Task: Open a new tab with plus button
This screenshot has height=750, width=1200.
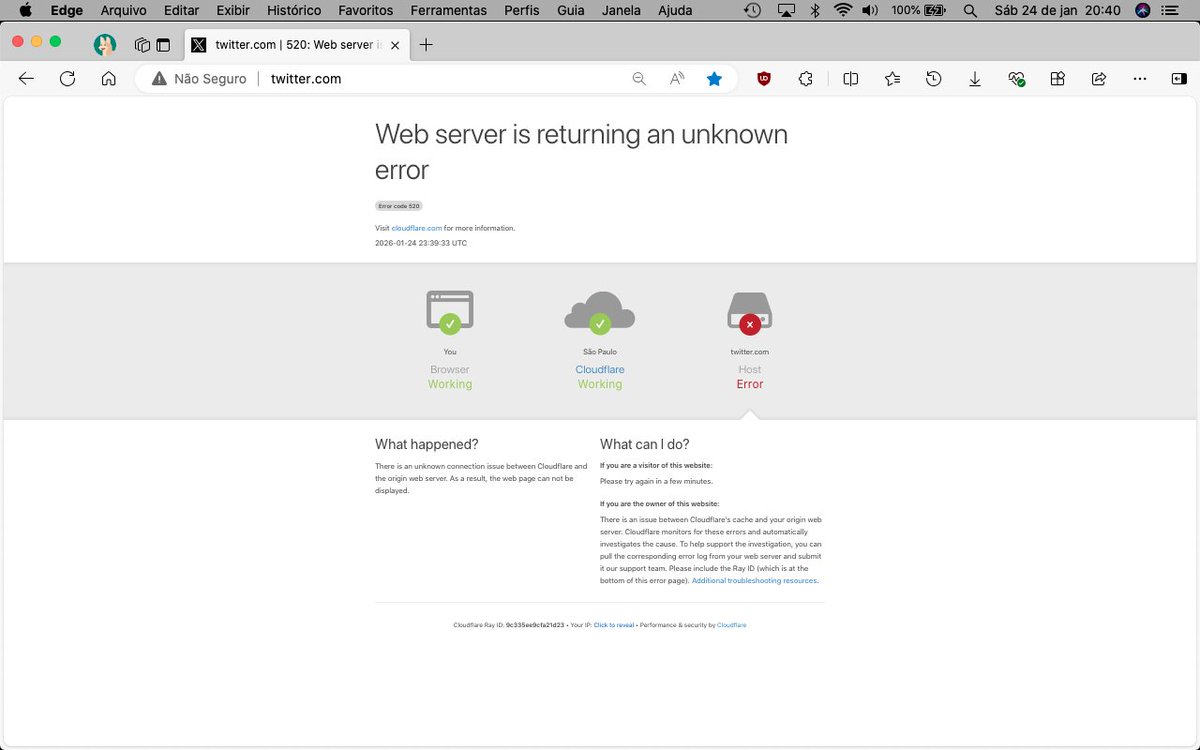Action: click(426, 45)
